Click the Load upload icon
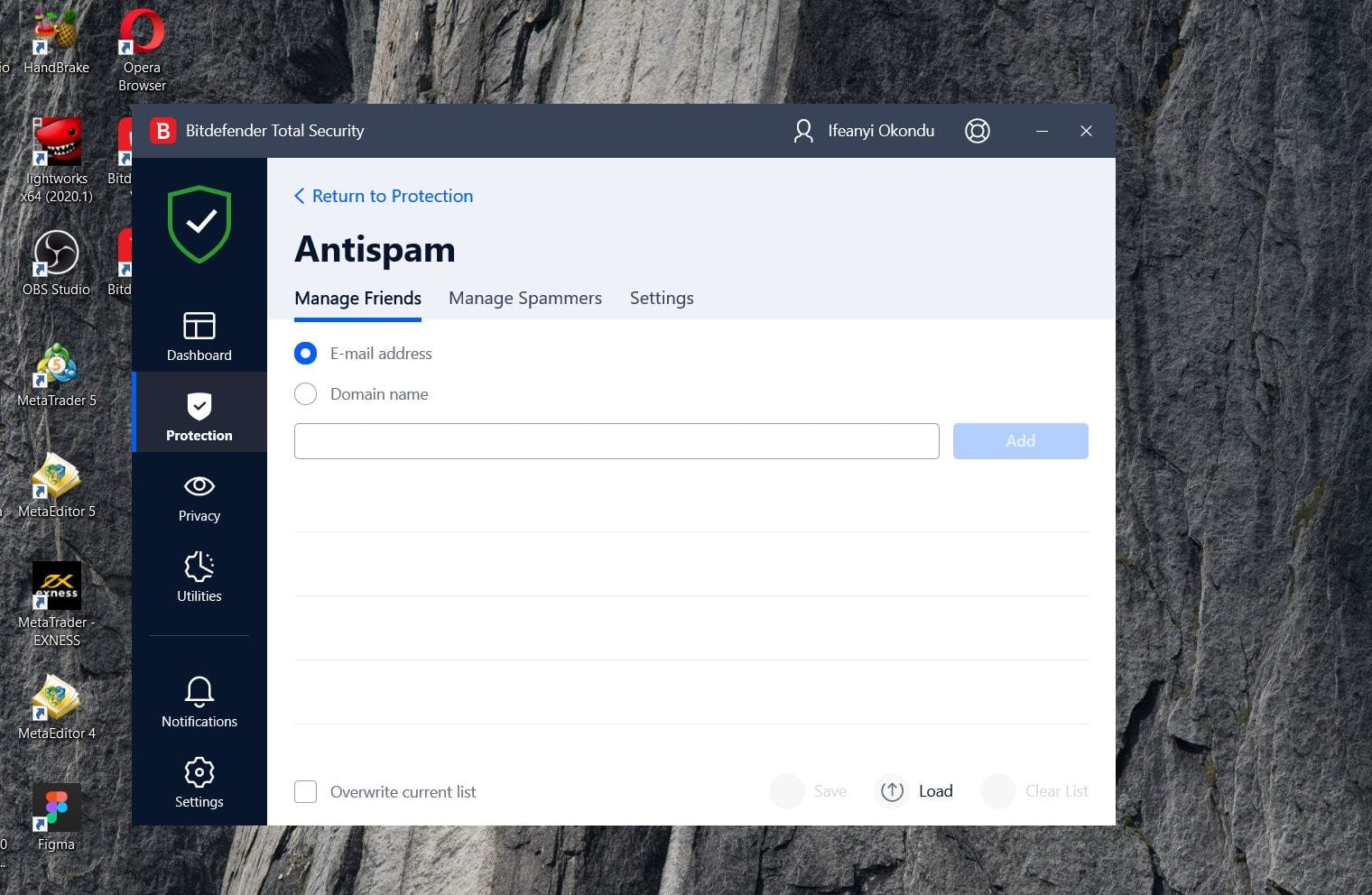The height and width of the screenshot is (895, 1372). [x=892, y=791]
